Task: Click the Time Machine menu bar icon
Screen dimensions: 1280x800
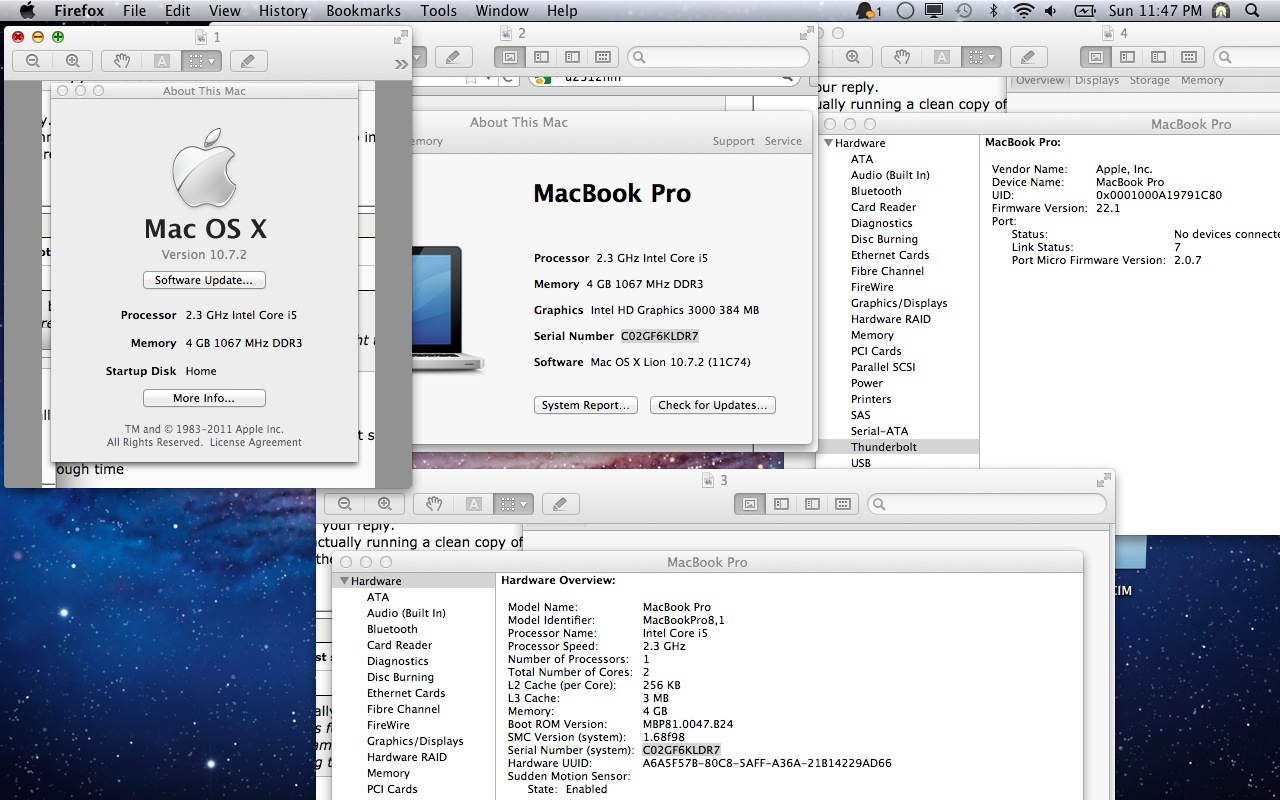Action: 963,11
